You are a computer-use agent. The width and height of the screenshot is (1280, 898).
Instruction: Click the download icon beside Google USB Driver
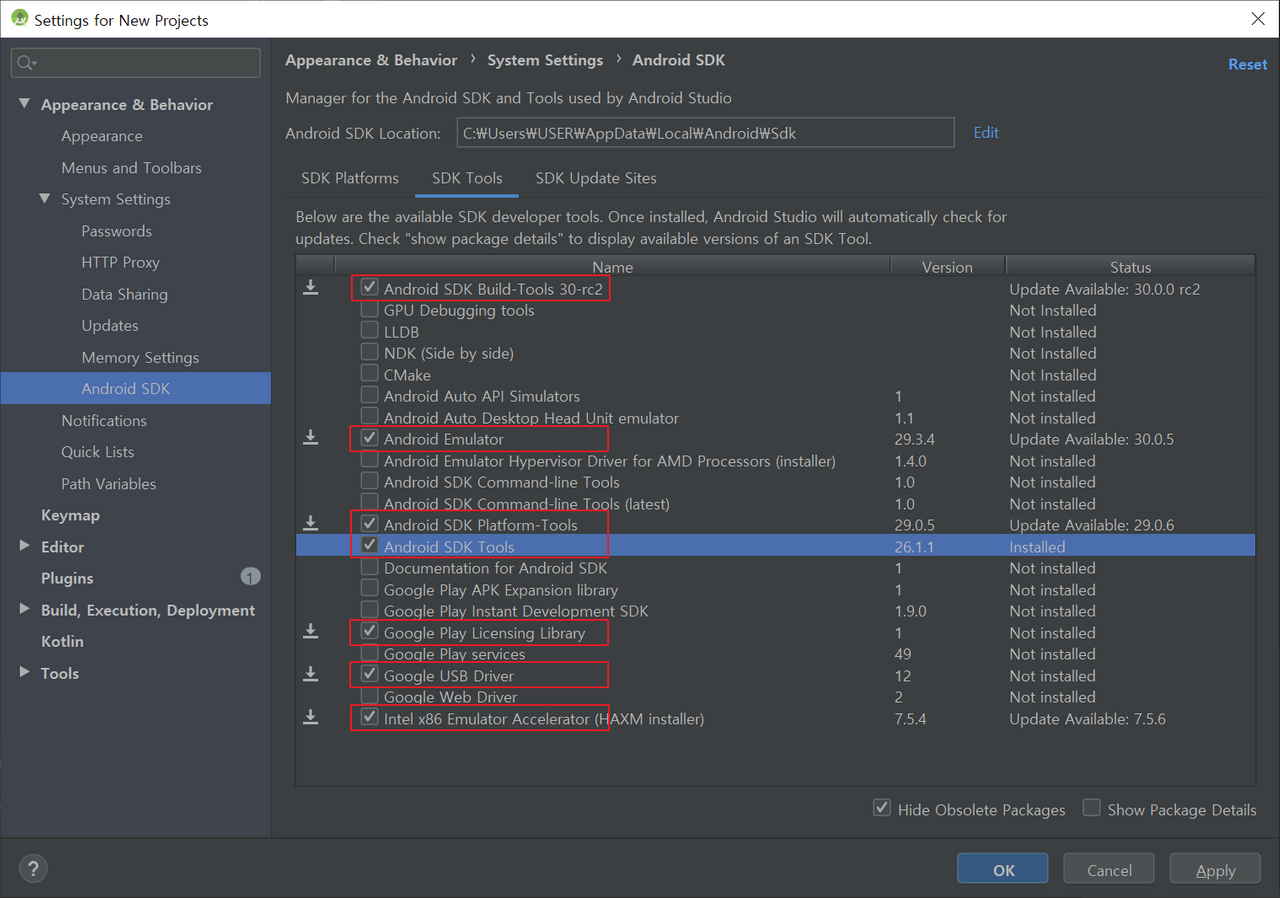click(x=311, y=675)
